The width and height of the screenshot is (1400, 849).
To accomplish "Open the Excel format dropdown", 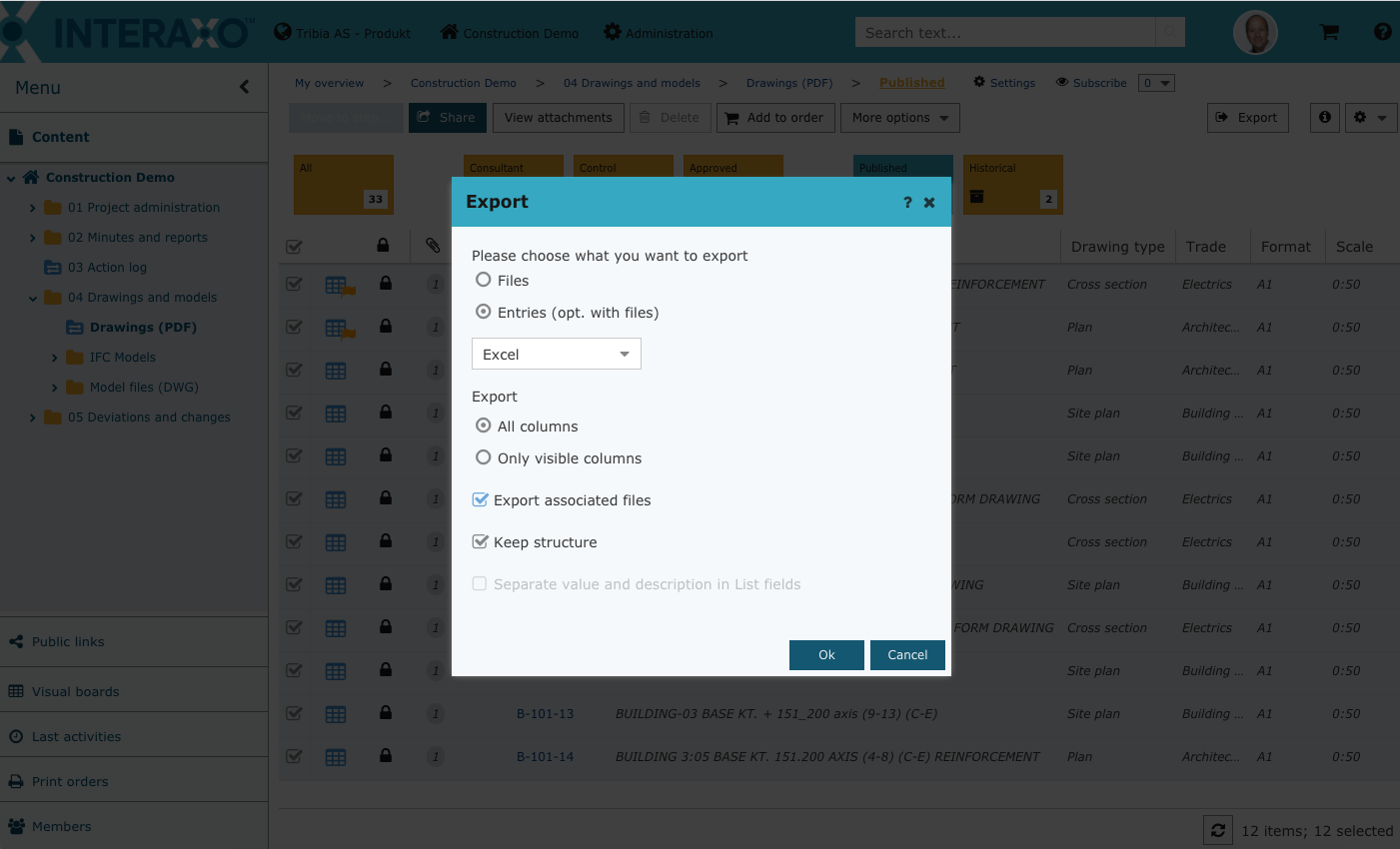I will pos(556,355).
